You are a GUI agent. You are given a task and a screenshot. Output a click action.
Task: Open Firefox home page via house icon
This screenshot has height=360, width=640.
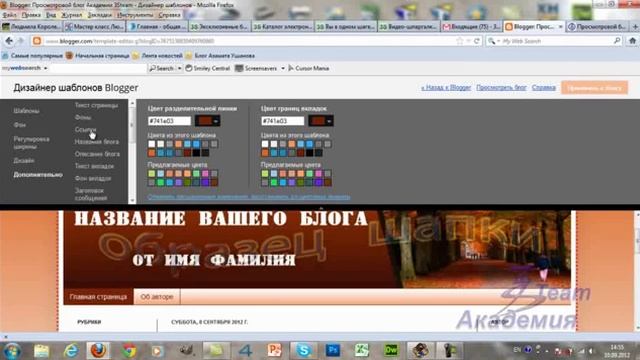(x=632, y=41)
